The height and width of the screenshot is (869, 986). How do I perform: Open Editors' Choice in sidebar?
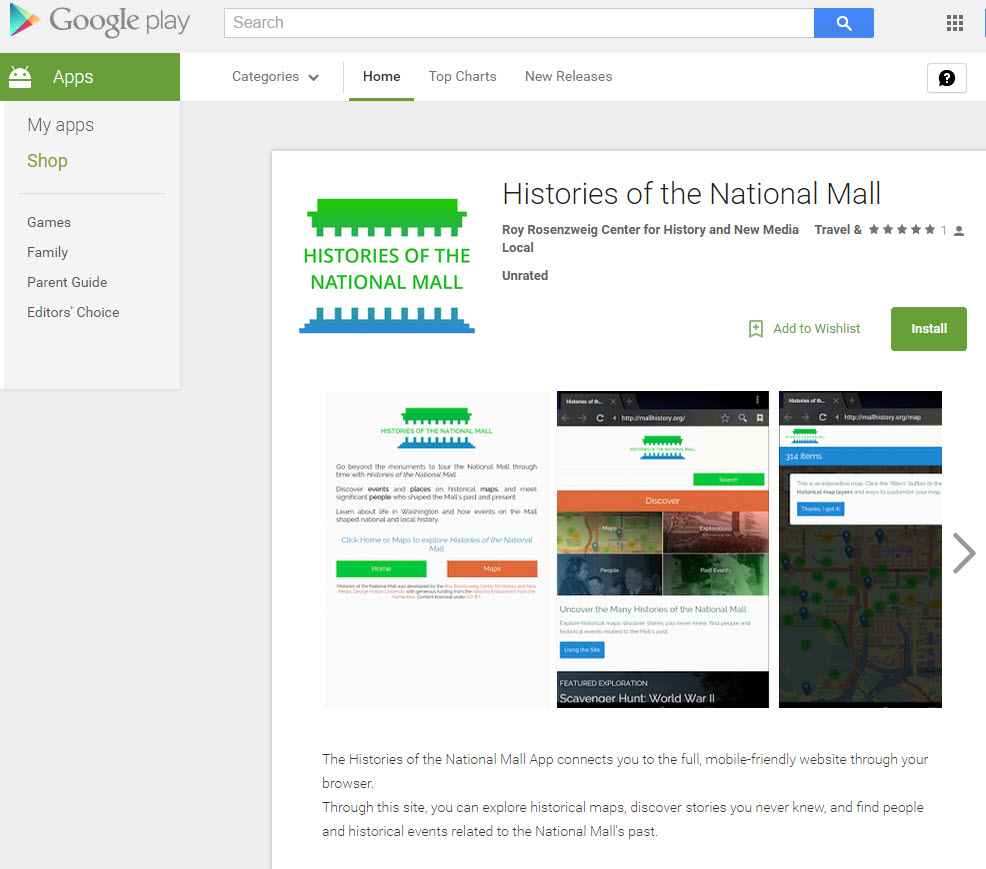coord(73,313)
